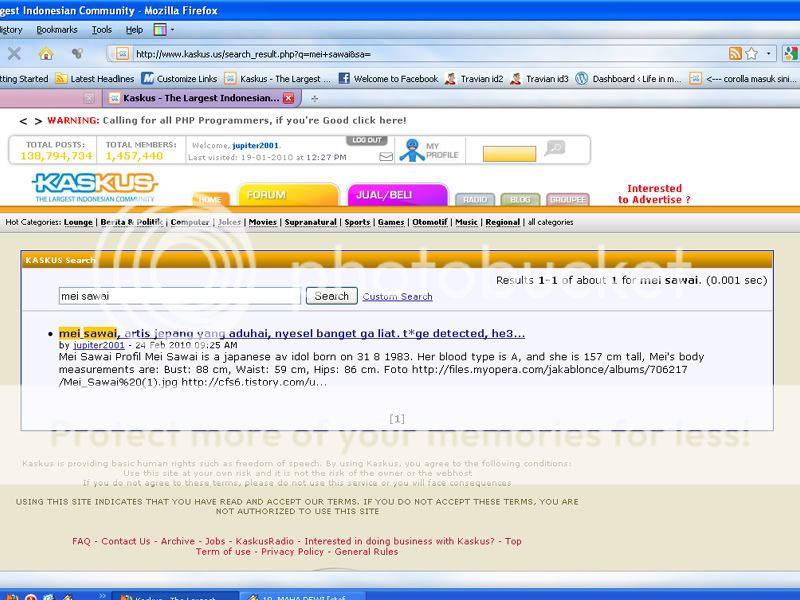Click the WARNING PHP Programmers announcement link
This screenshot has width=800, height=600.
pyautogui.click(x=227, y=120)
